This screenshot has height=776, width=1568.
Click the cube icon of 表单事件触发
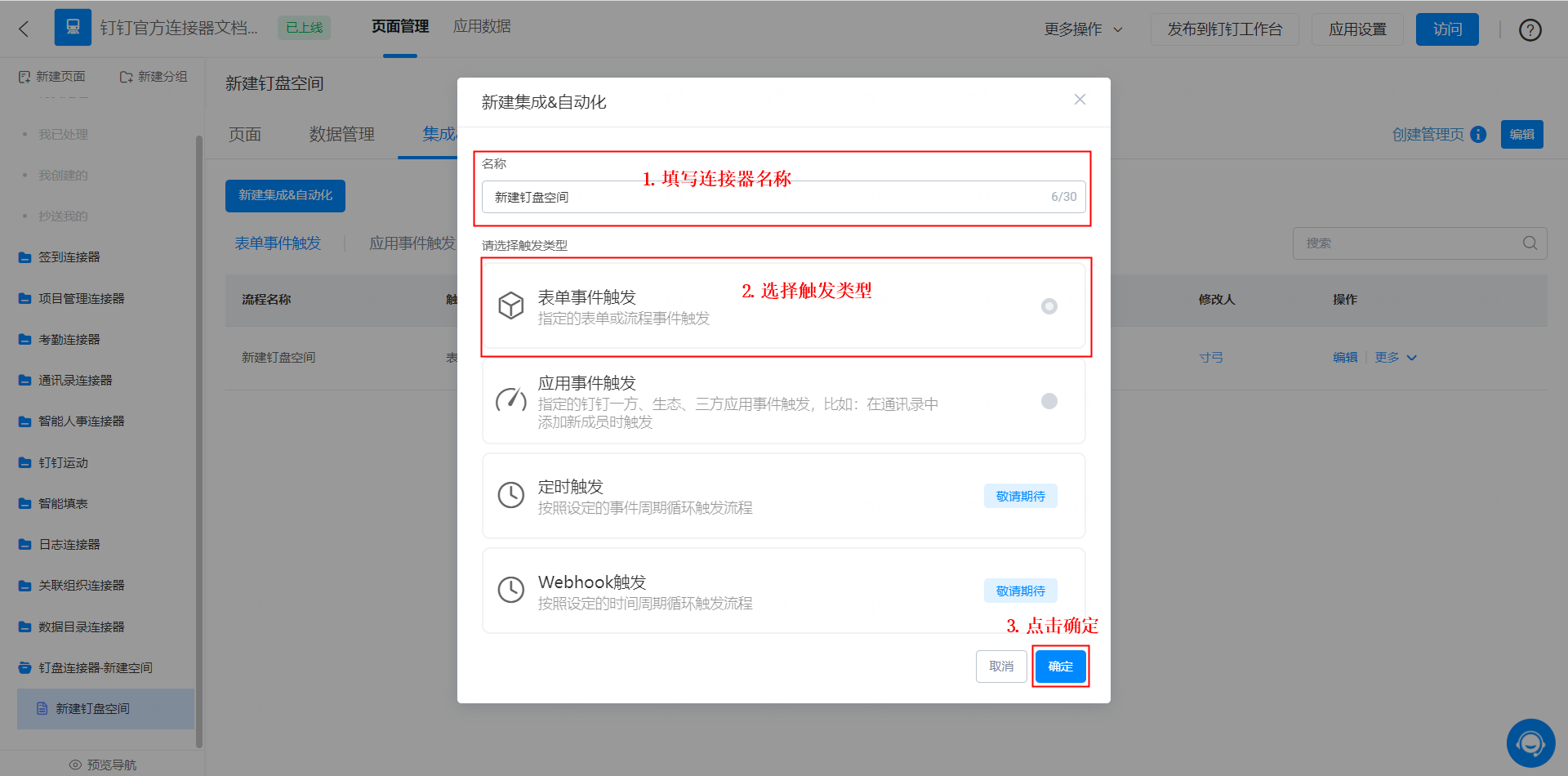click(511, 305)
